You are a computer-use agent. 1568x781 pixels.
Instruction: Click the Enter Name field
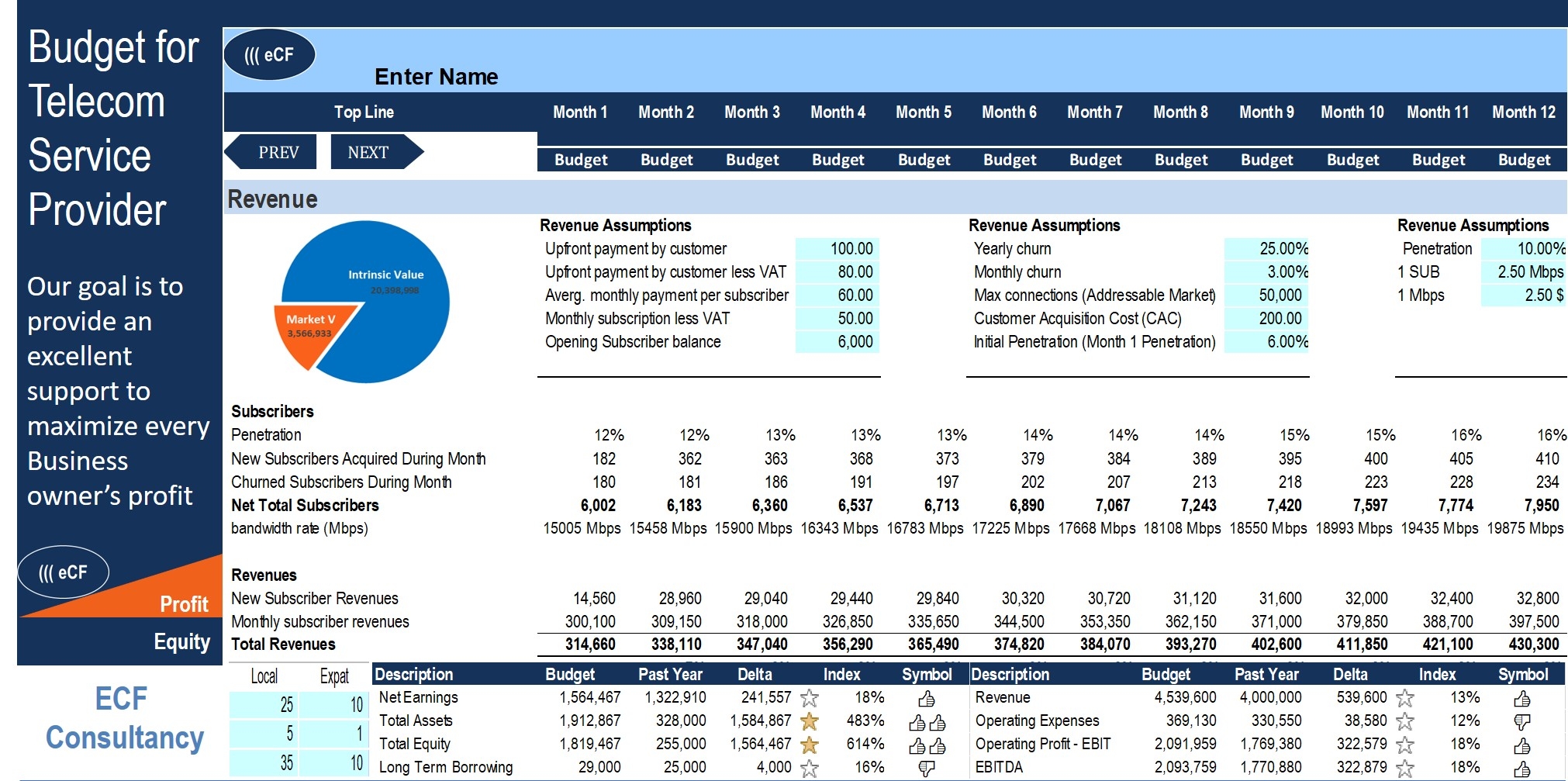point(436,77)
